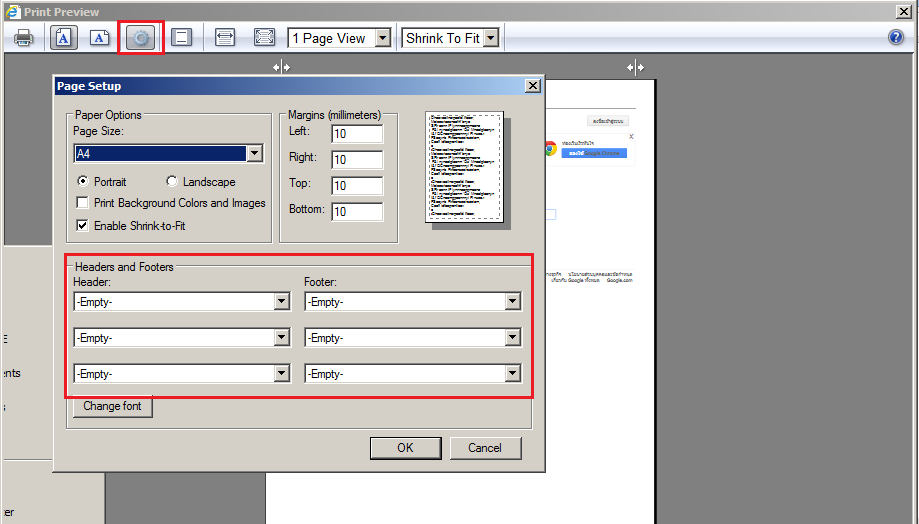Image resolution: width=919 pixels, height=524 pixels.
Task: Click the Change font button
Action: point(113,406)
